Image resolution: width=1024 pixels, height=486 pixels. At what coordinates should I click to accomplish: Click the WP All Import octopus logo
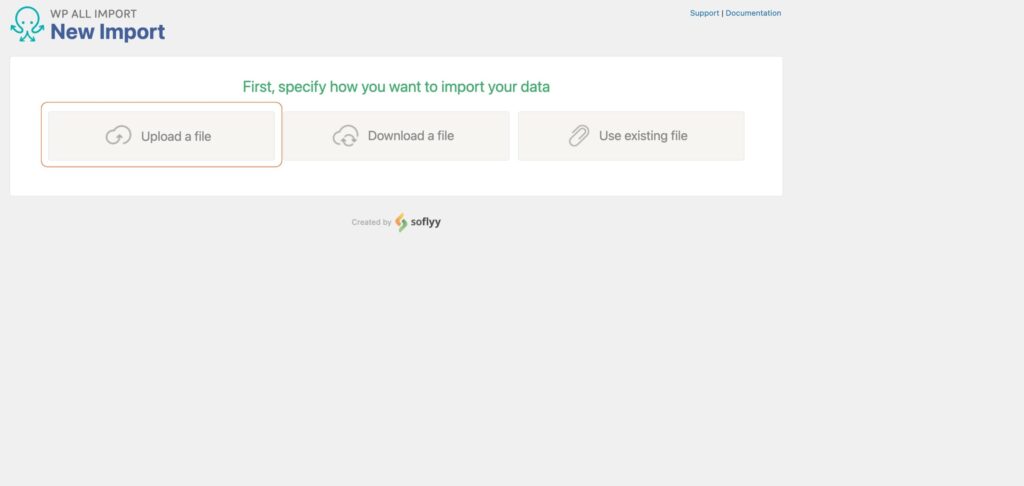pos(27,24)
